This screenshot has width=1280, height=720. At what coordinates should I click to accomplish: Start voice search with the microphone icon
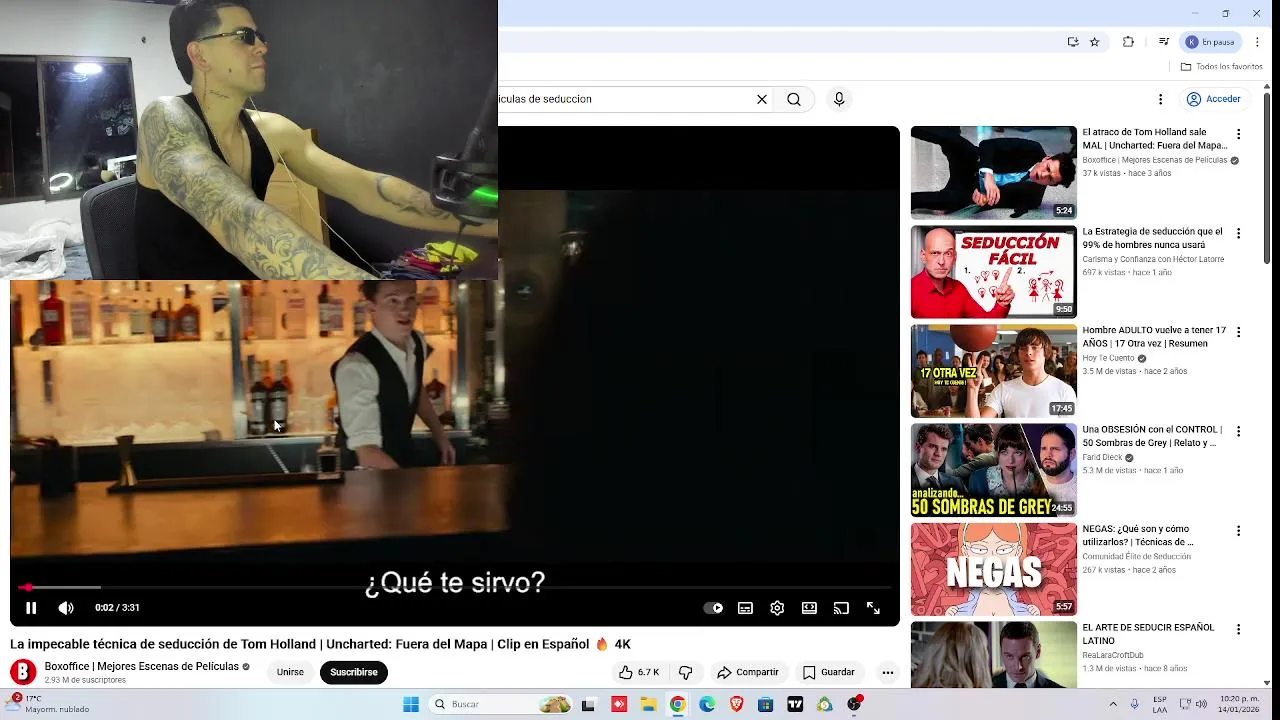click(839, 99)
